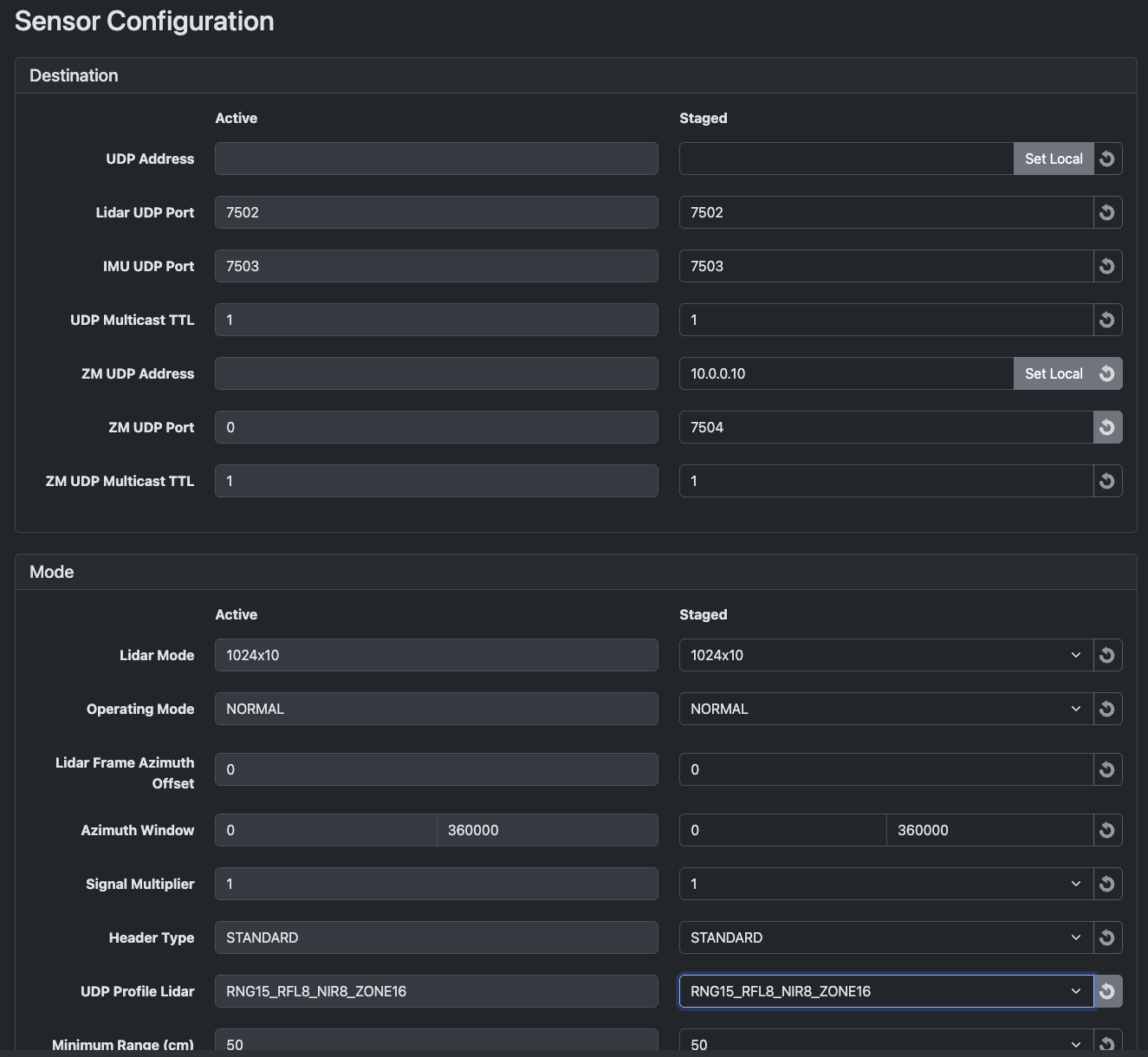Screen dimensions: 1148x1057
Task: Reset staged Lidar UDP Port
Action: [x=1107, y=212]
